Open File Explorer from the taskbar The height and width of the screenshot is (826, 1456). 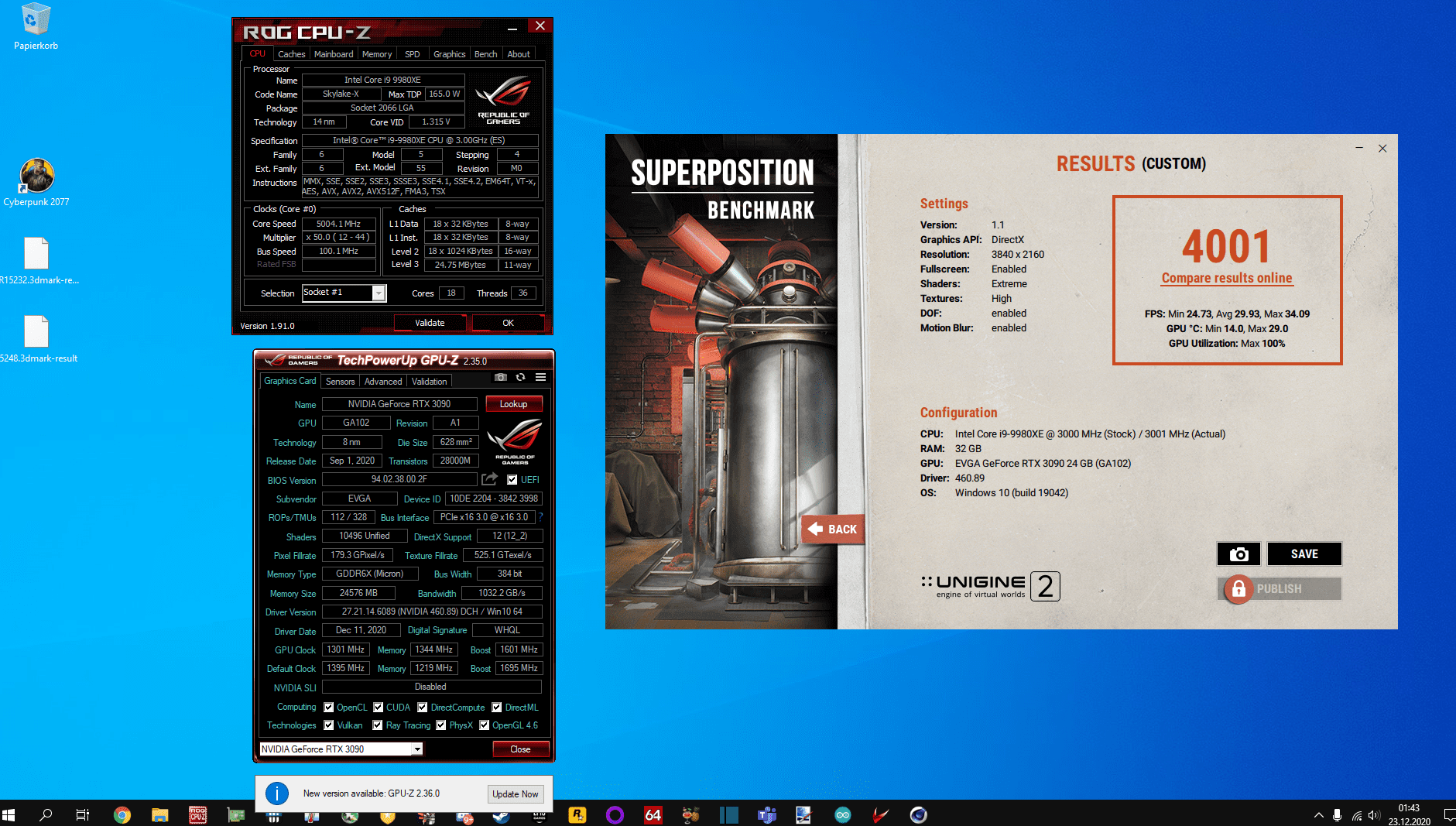[159, 814]
